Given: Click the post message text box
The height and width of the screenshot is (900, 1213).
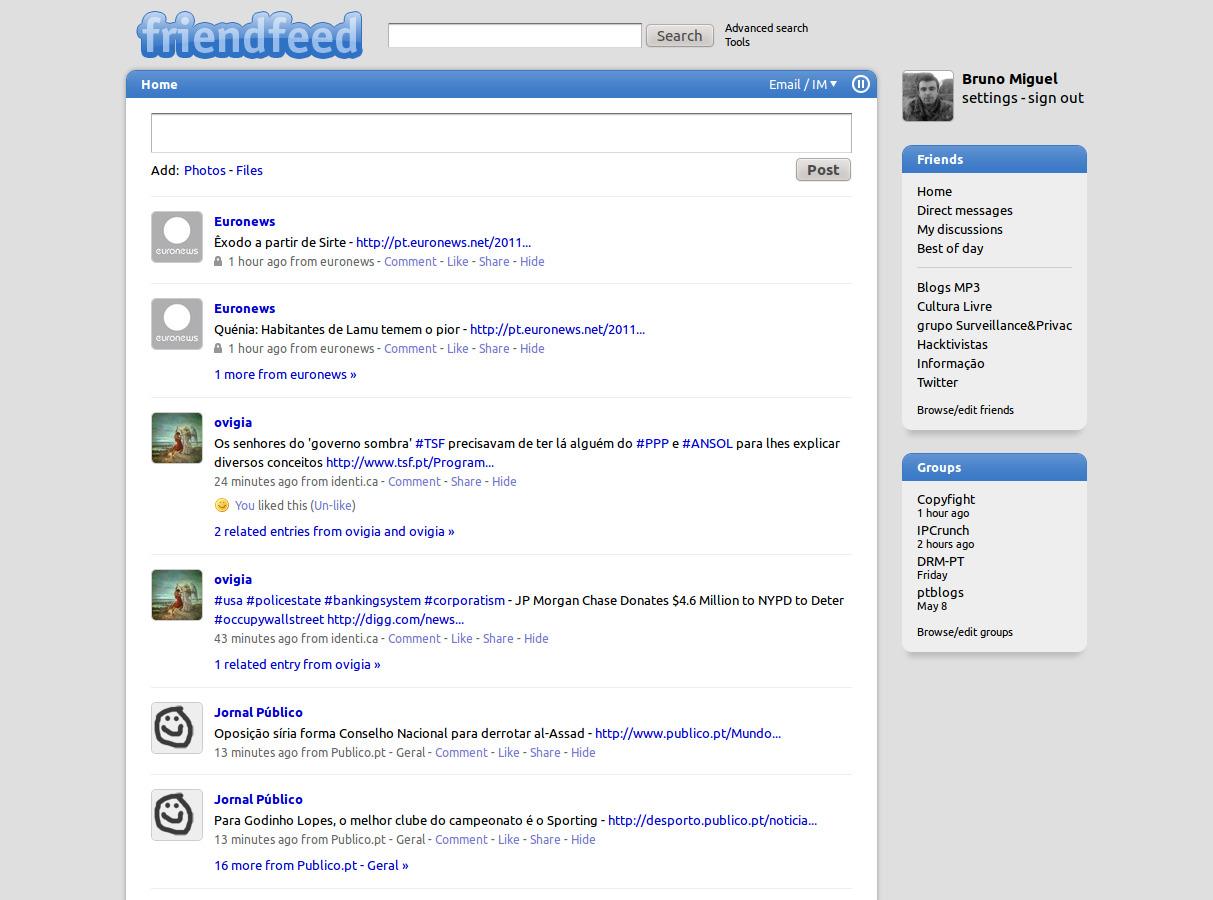Looking at the screenshot, I should click(501, 133).
